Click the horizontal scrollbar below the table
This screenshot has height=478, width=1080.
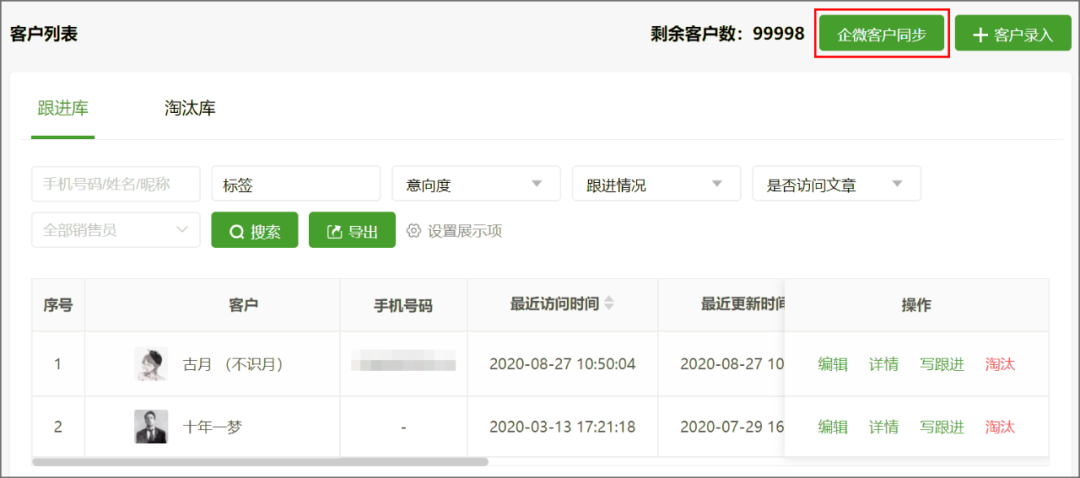click(260, 462)
